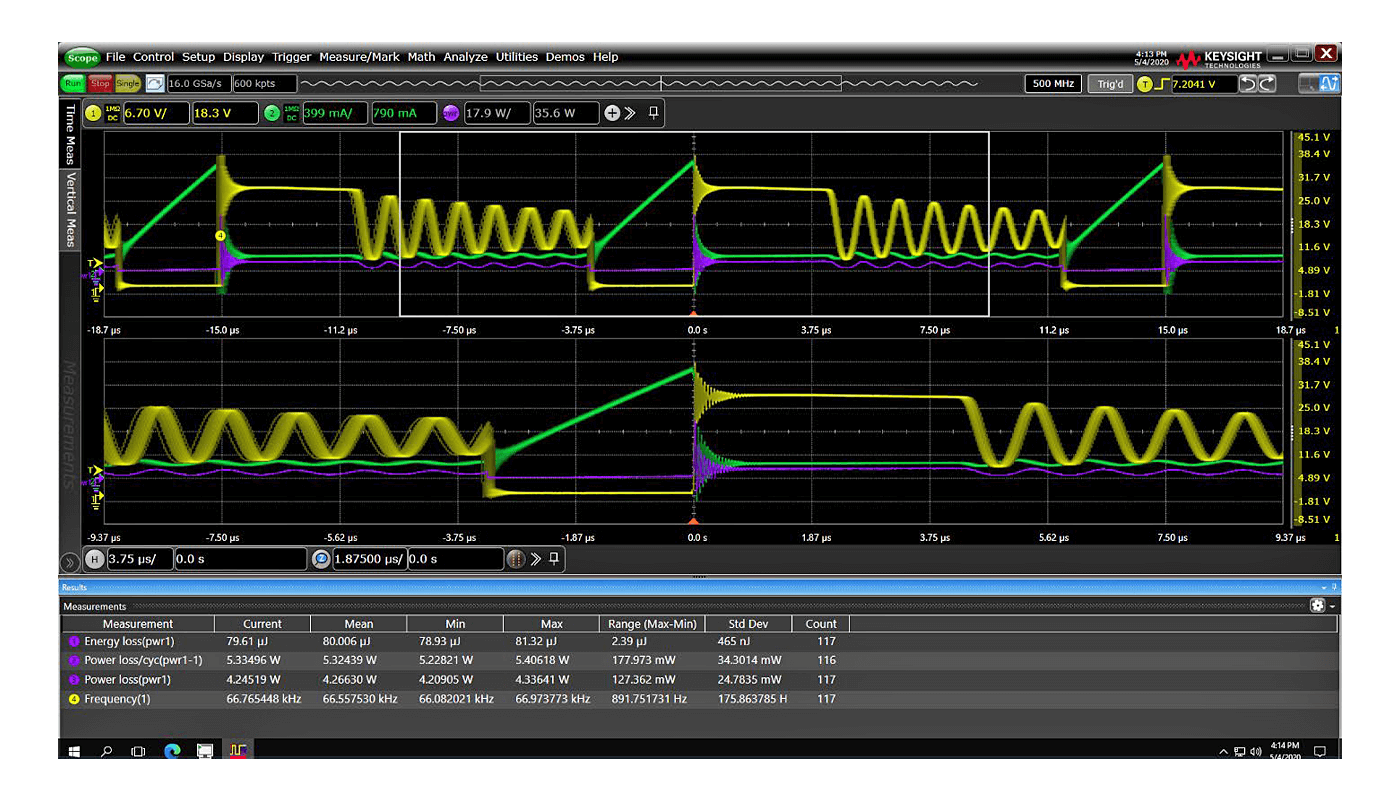
Task: Toggle channel 1 with the yellow button
Action: 93,113
